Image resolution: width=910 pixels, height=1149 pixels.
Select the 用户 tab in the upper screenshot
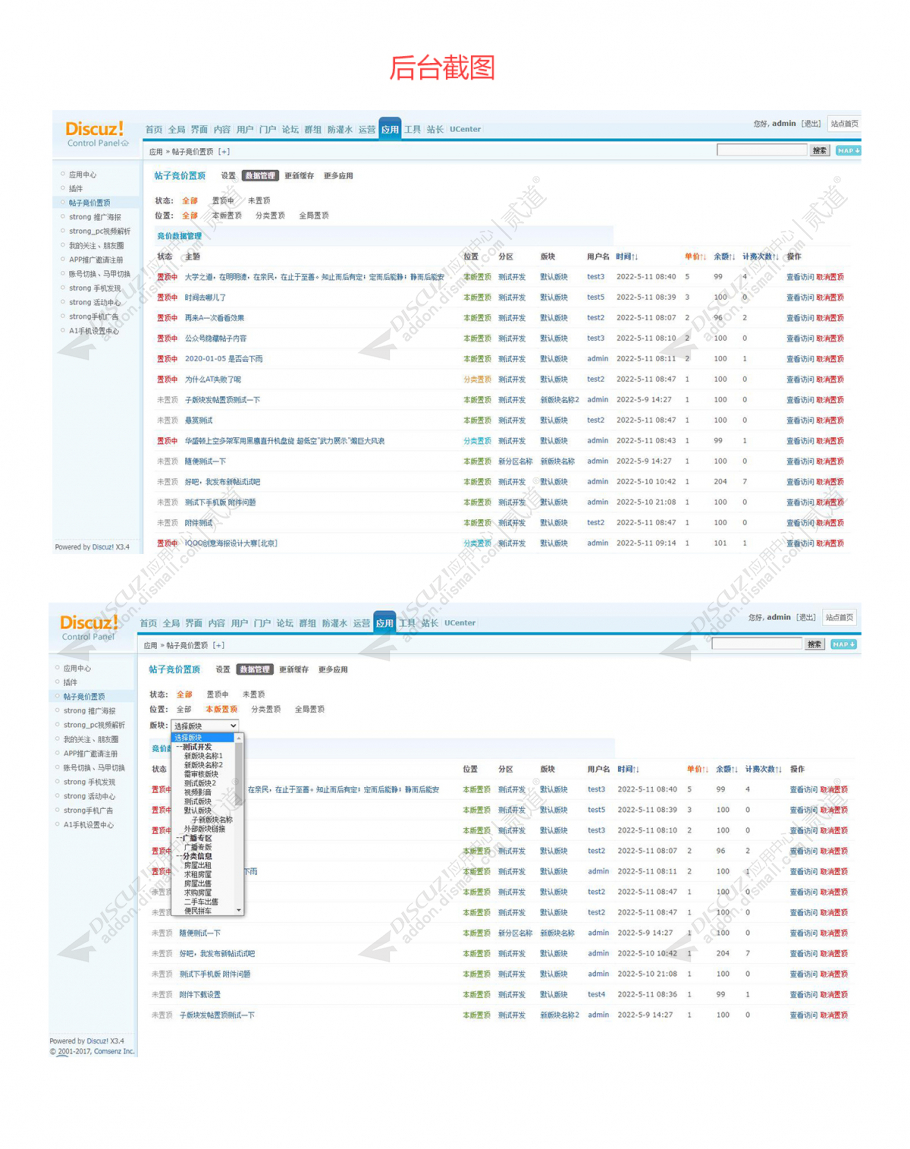(245, 130)
